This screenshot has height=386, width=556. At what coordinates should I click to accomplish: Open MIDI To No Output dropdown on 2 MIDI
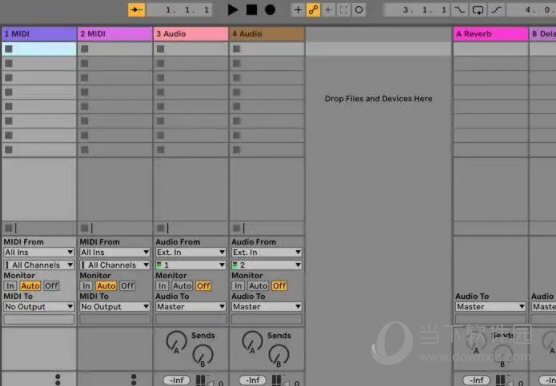coord(115,307)
